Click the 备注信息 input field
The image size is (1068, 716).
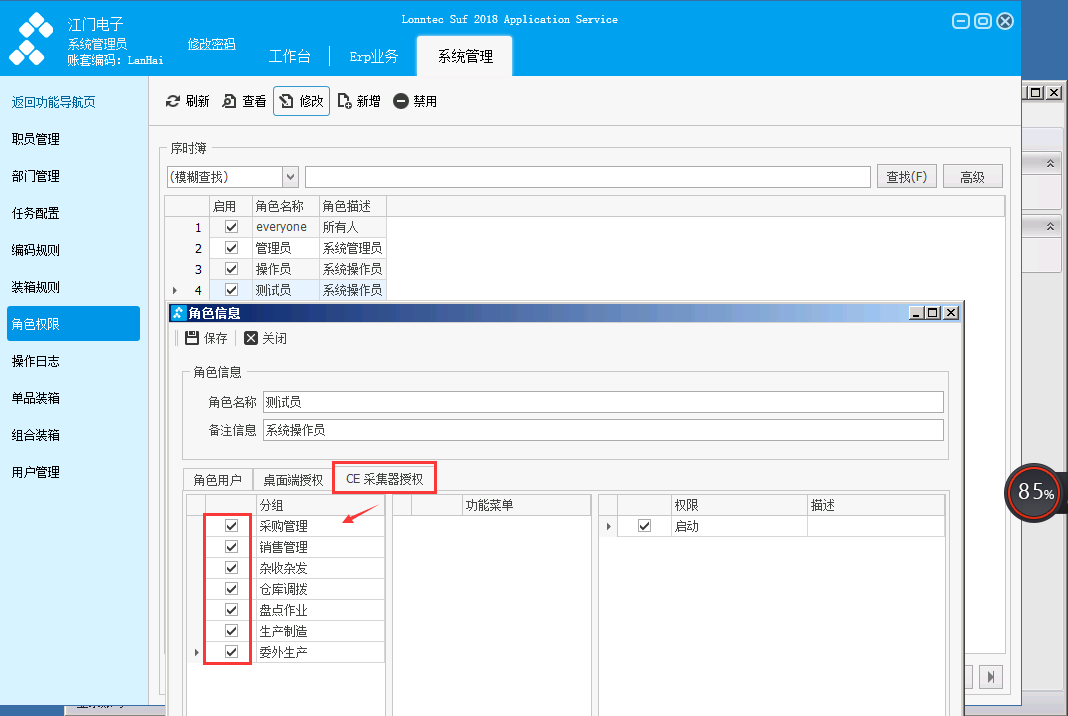tap(603, 430)
